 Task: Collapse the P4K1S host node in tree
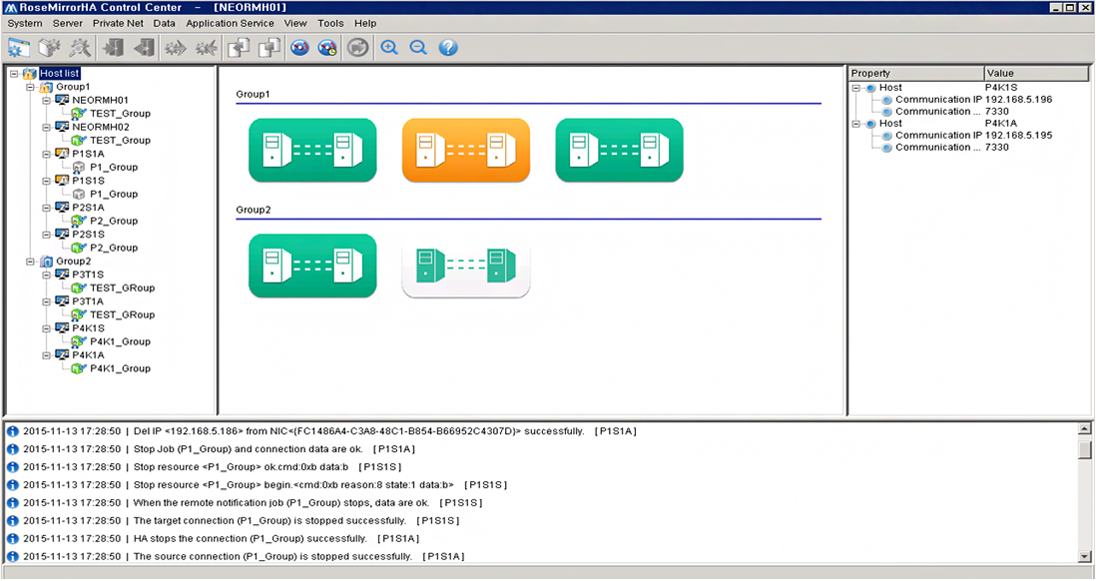tap(46, 329)
